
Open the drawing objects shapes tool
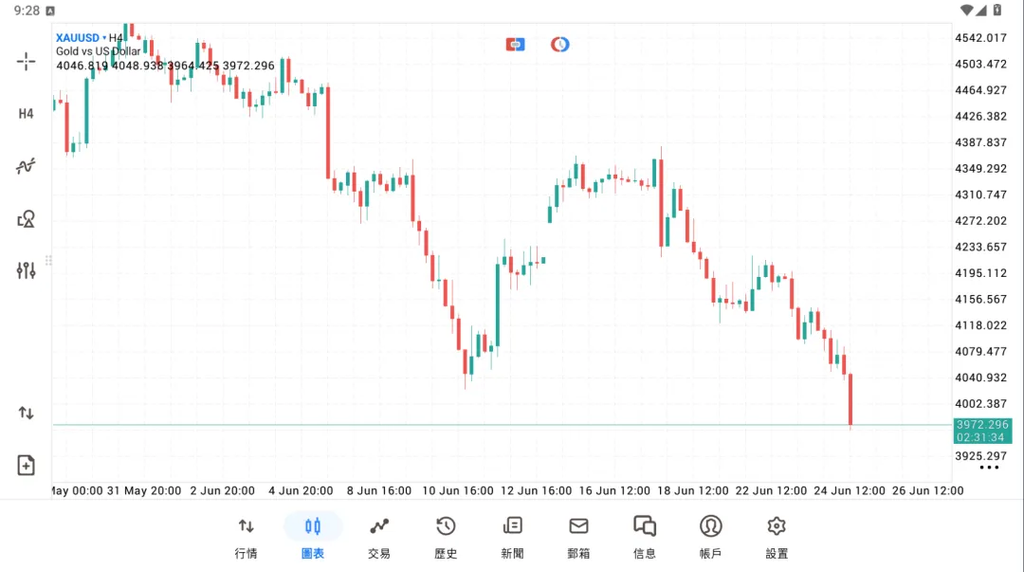pos(26,219)
